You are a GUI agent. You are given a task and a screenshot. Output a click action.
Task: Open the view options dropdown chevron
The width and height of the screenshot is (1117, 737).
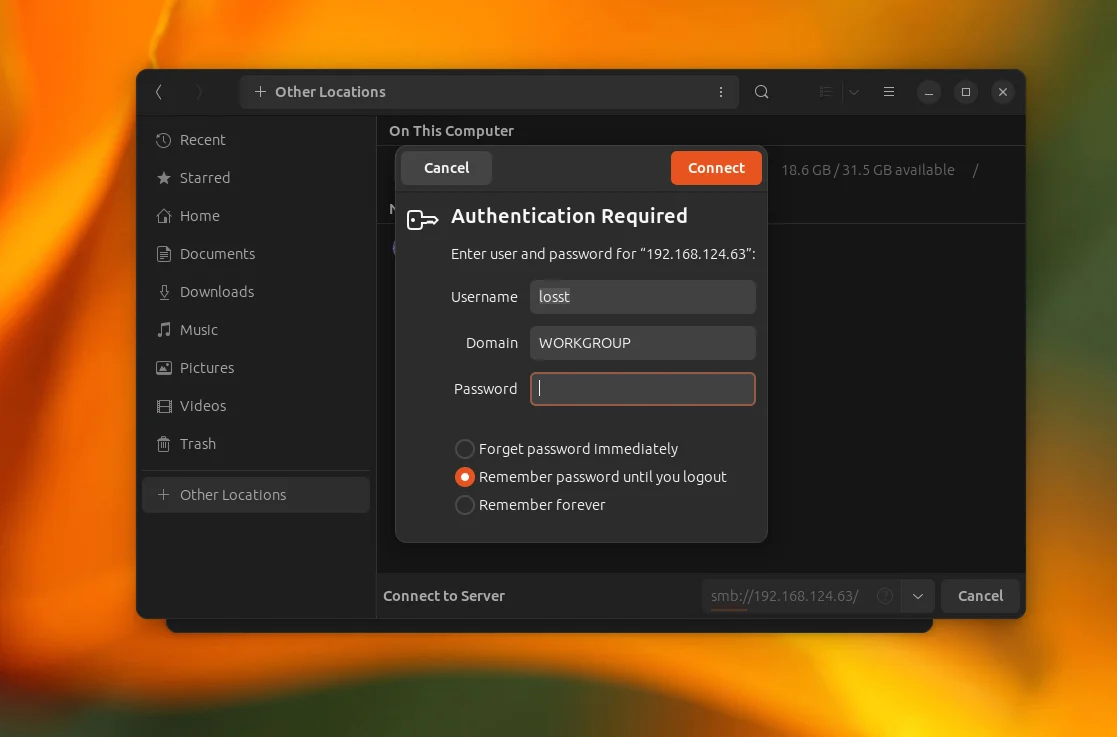[x=853, y=92]
